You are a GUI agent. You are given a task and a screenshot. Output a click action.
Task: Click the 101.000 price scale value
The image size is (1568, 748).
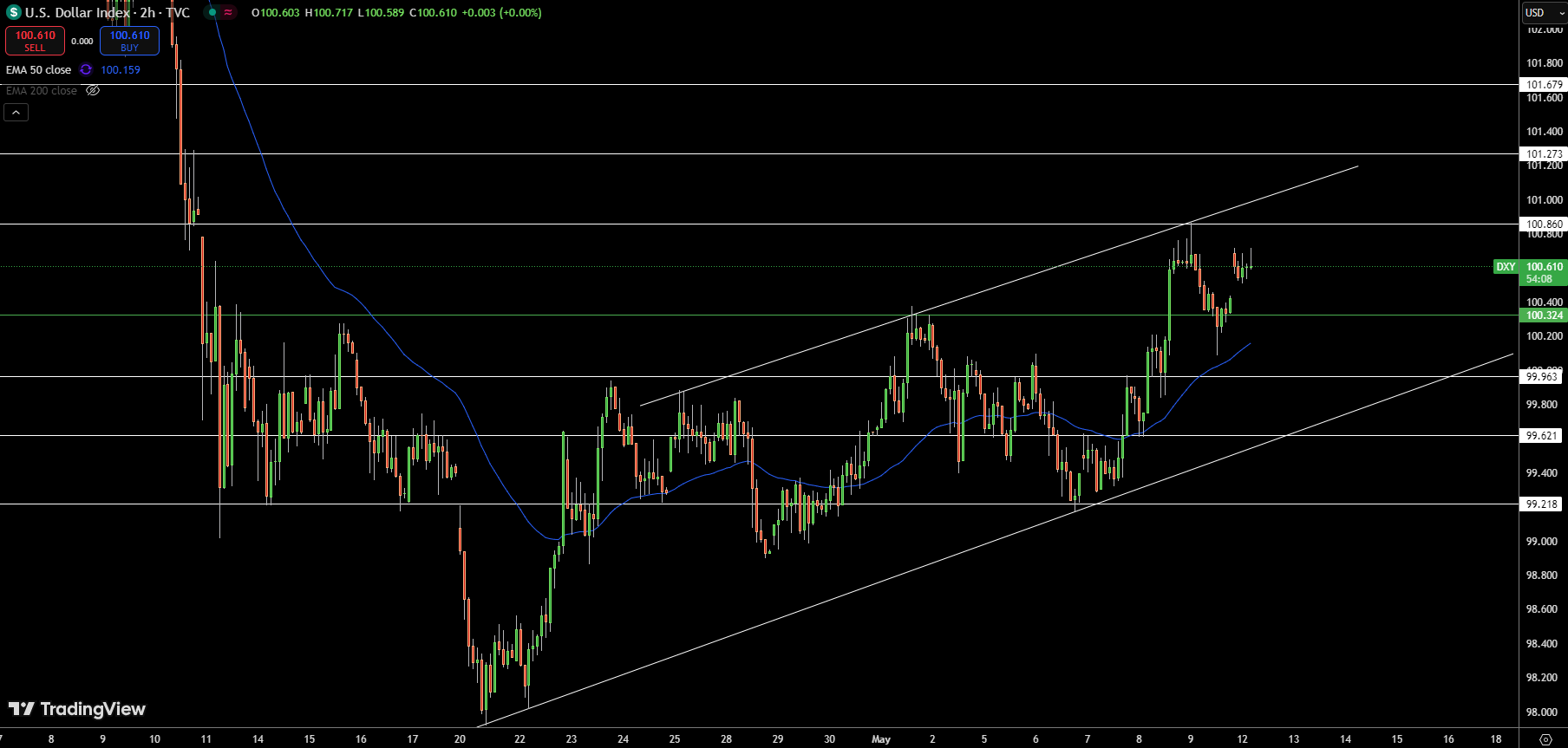1545,200
